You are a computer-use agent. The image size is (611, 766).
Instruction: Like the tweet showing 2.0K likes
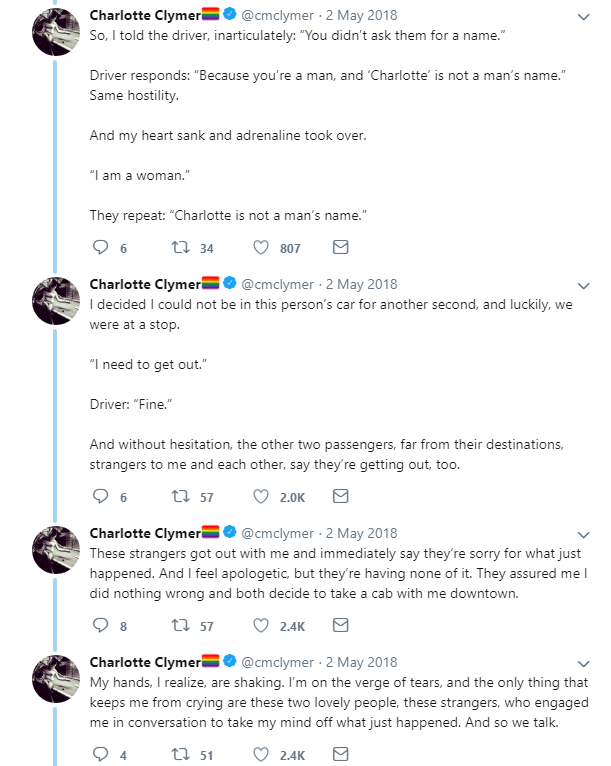(x=262, y=496)
